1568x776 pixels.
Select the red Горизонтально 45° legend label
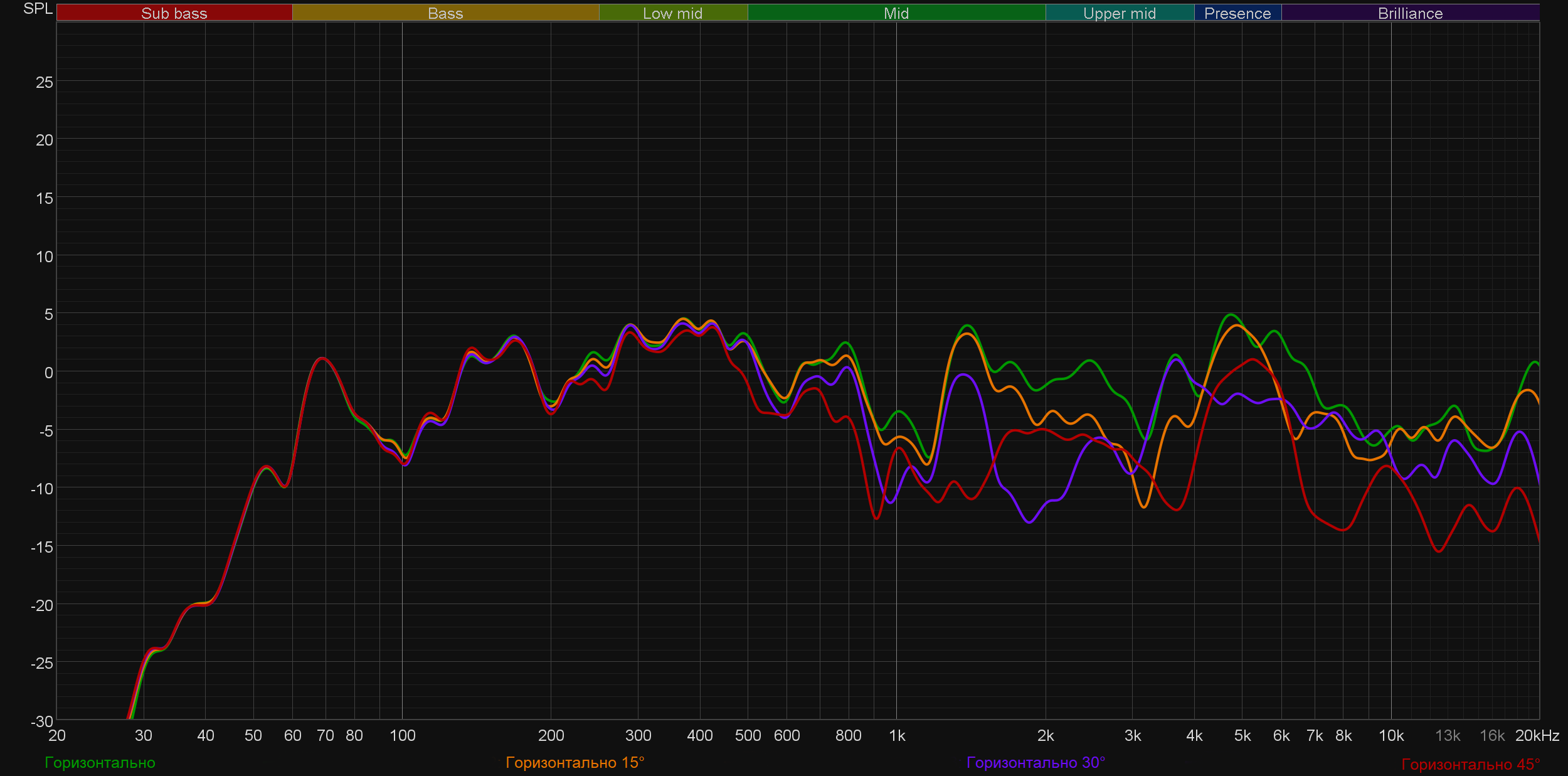[1470, 765]
